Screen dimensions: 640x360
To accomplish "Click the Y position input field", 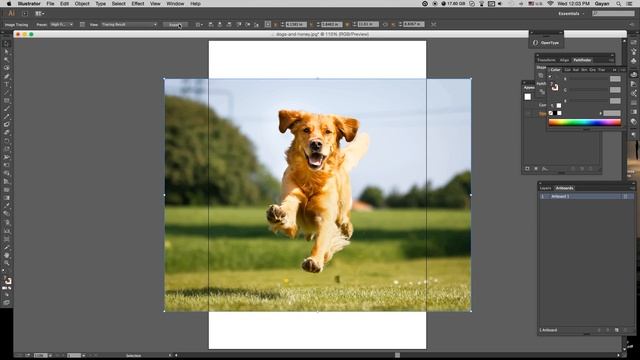I will click(331, 24).
